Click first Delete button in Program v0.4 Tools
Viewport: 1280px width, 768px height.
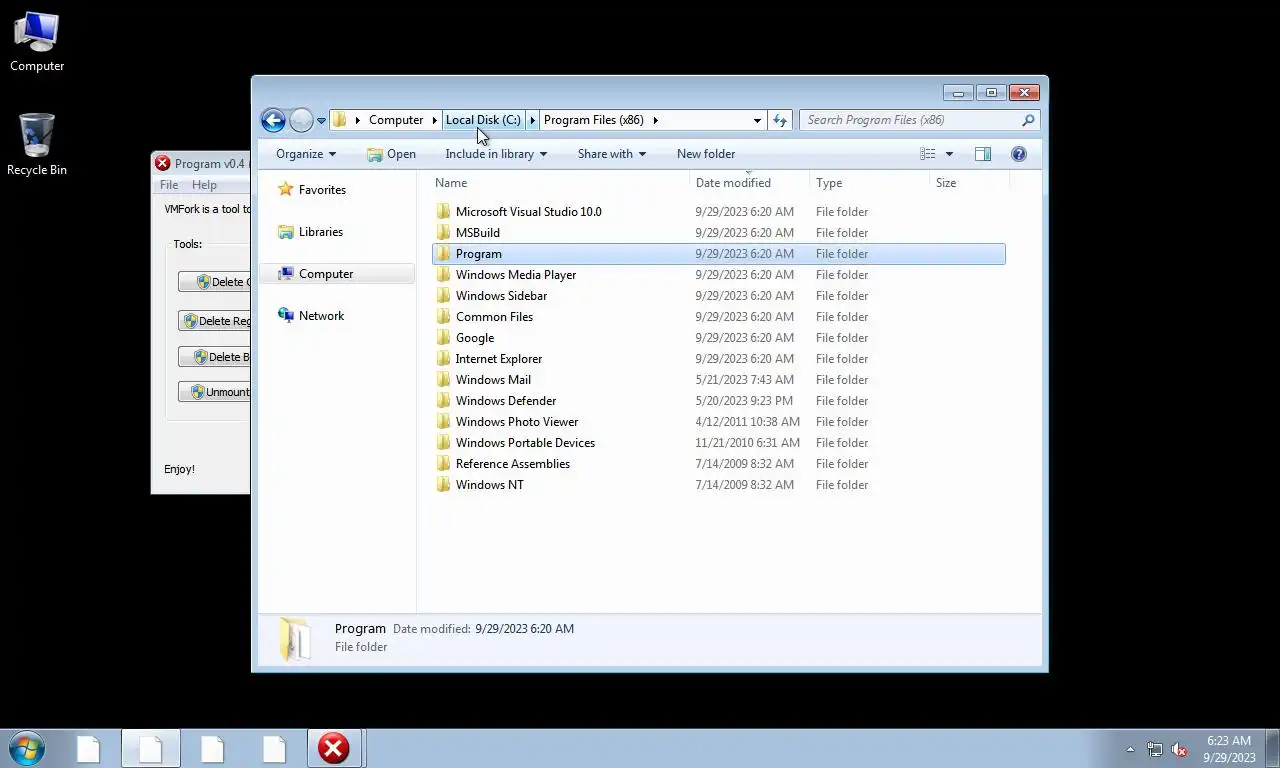pos(214,282)
